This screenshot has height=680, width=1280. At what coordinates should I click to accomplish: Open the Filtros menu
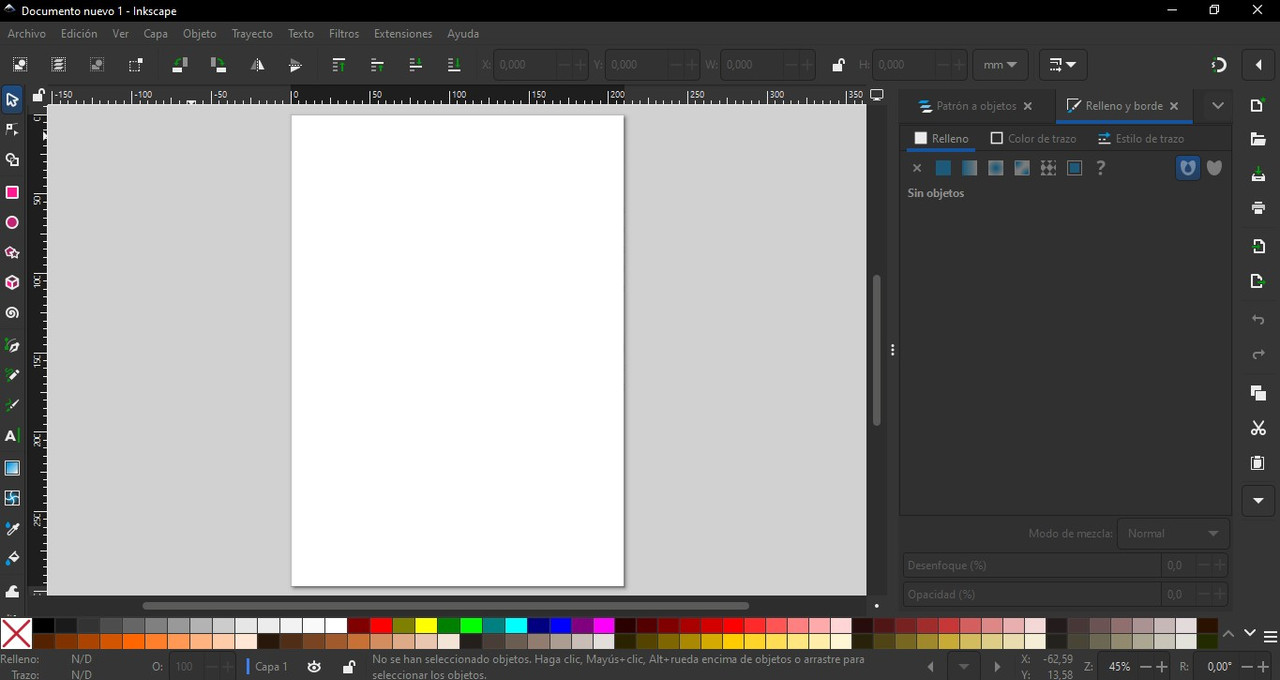[344, 34]
